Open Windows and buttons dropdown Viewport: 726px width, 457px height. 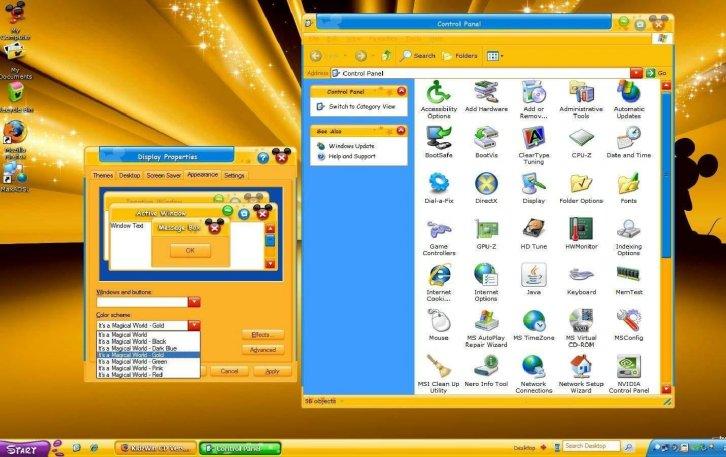[194, 302]
